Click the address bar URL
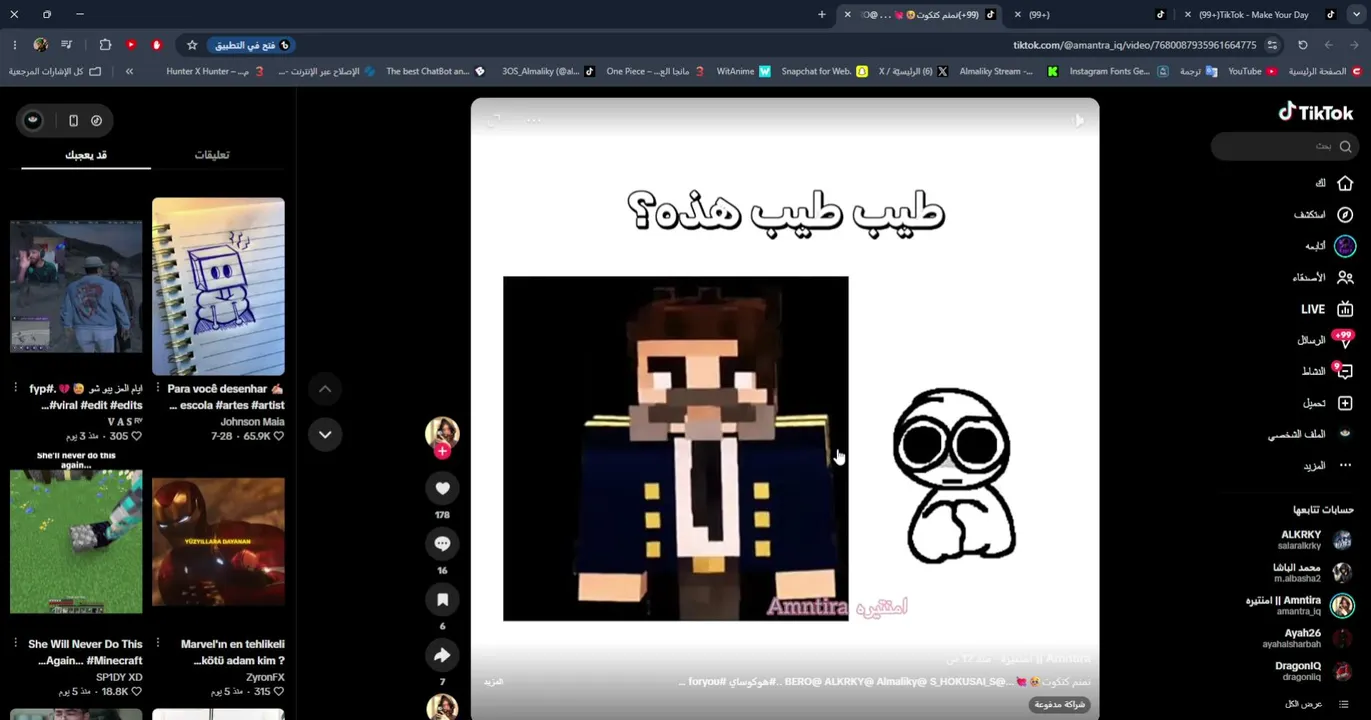Viewport: 1371px width, 720px height. pos(1135,45)
